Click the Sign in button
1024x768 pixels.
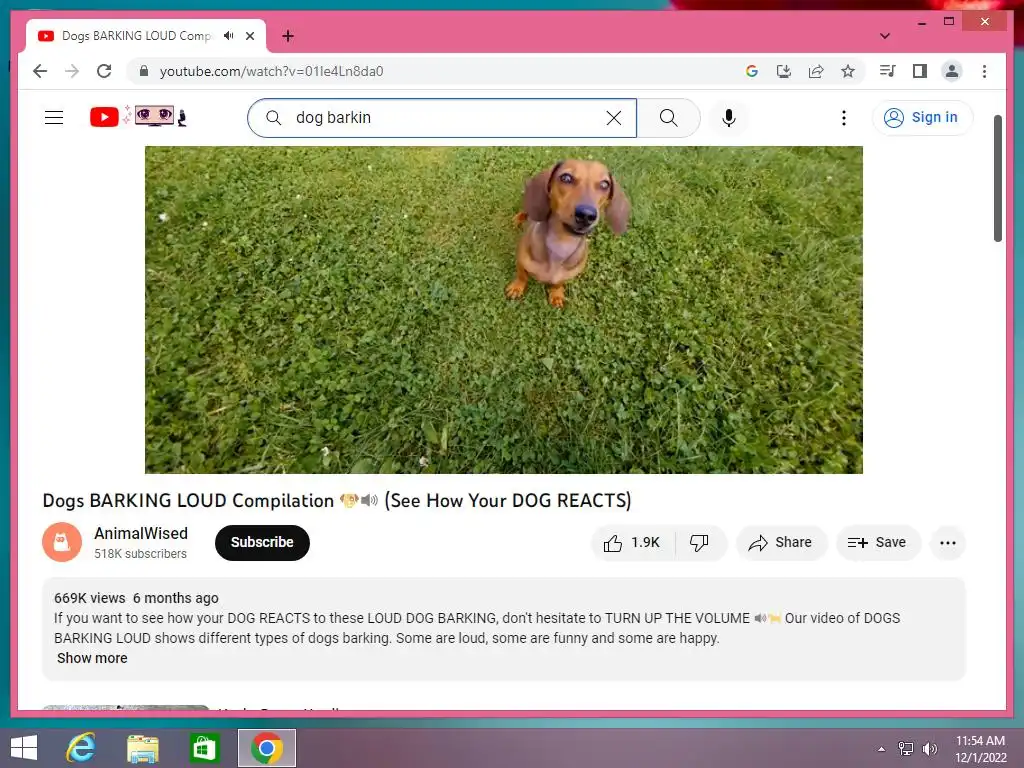(922, 118)
